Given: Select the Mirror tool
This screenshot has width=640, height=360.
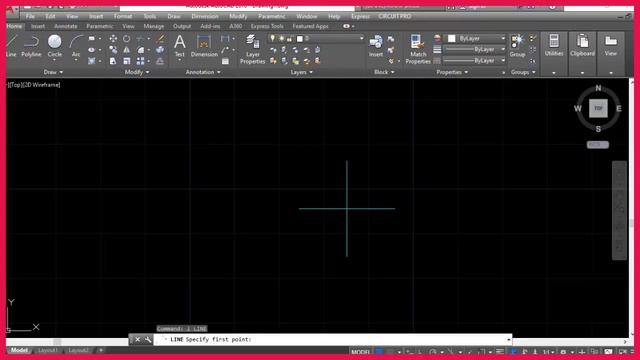Looking at the screenshot, I should (x=127, y=50).
